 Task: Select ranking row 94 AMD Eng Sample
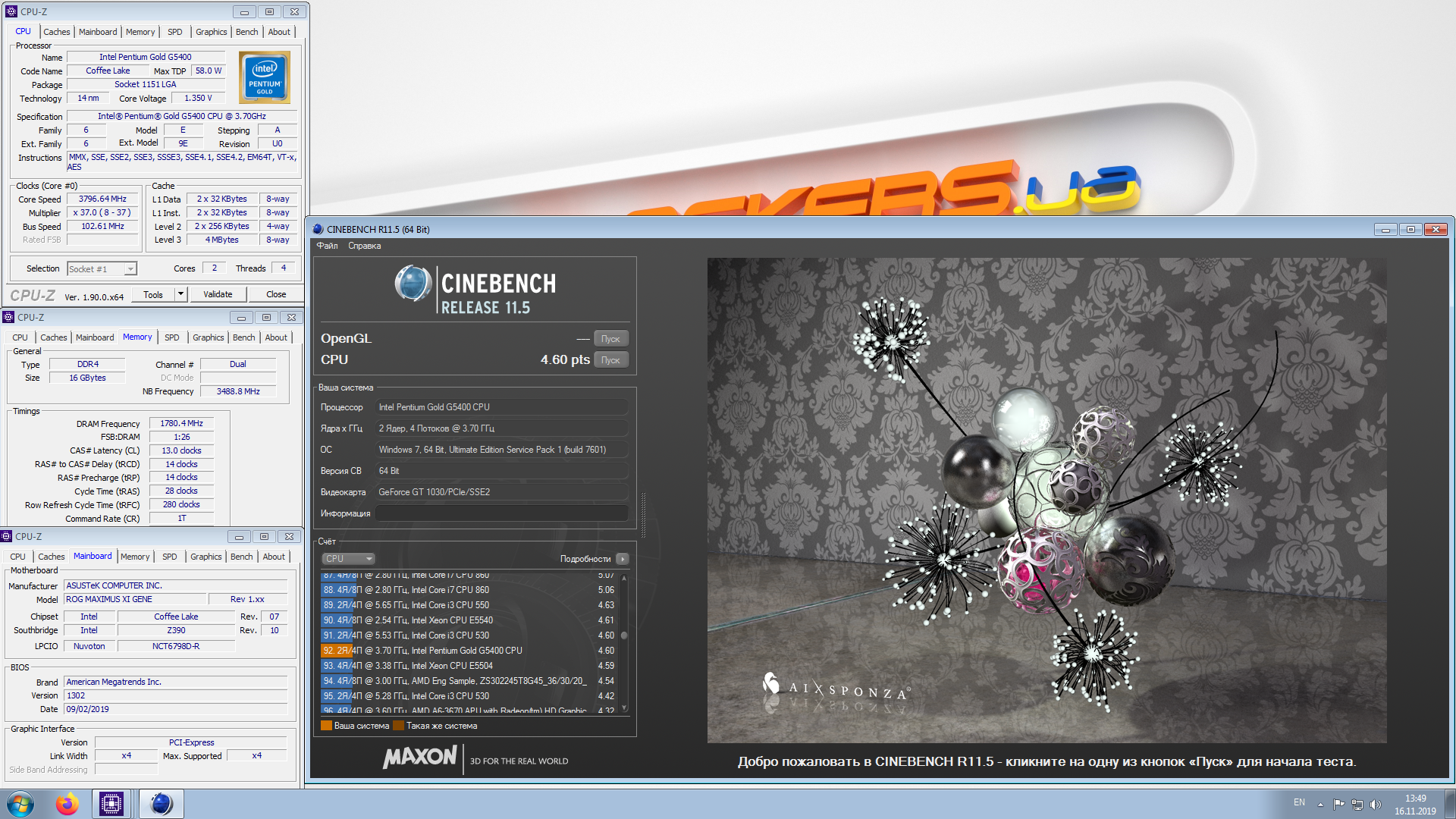pyautogui.click(x=468, y=681)
